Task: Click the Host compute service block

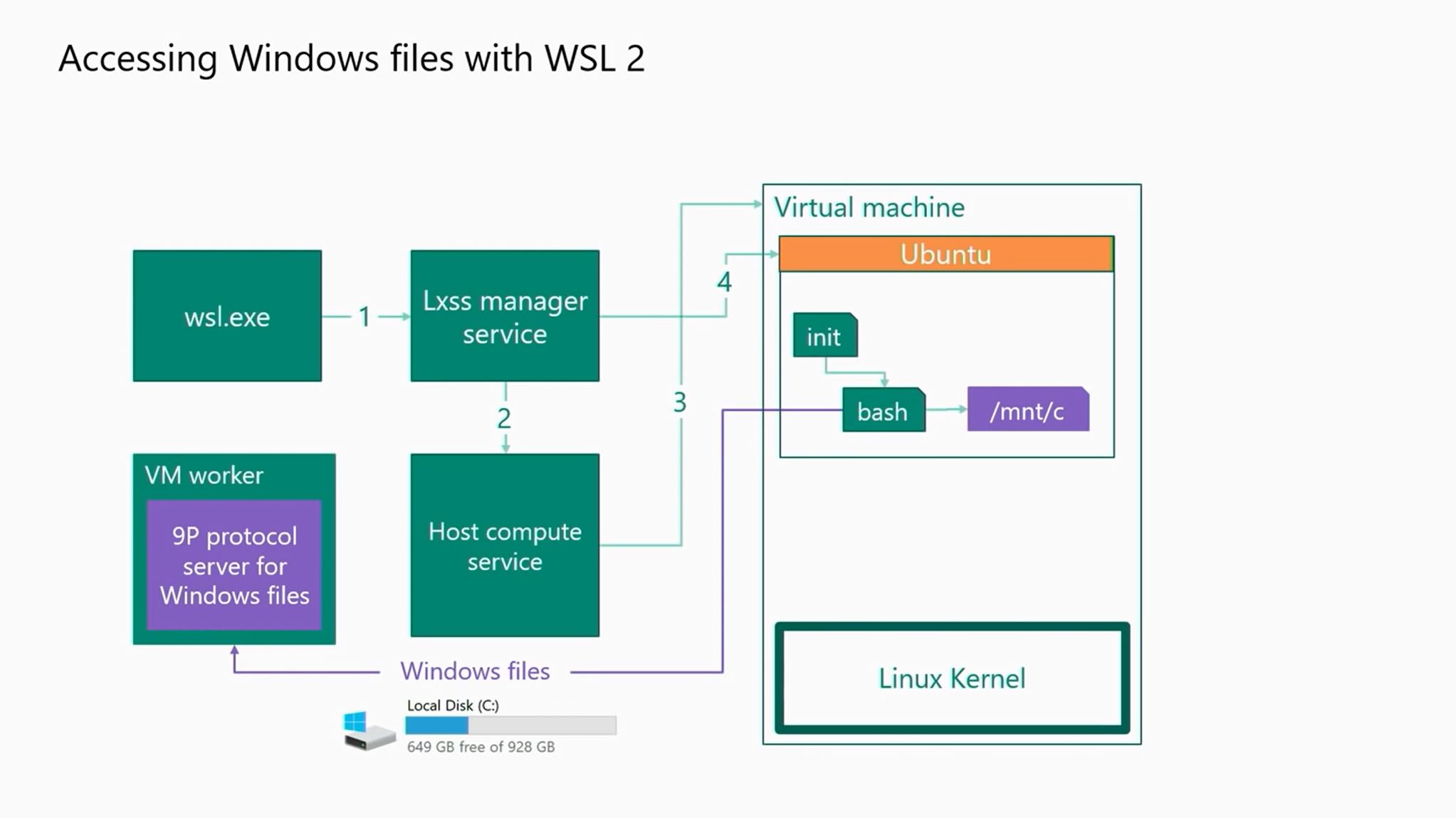Action: click(505, 545)
